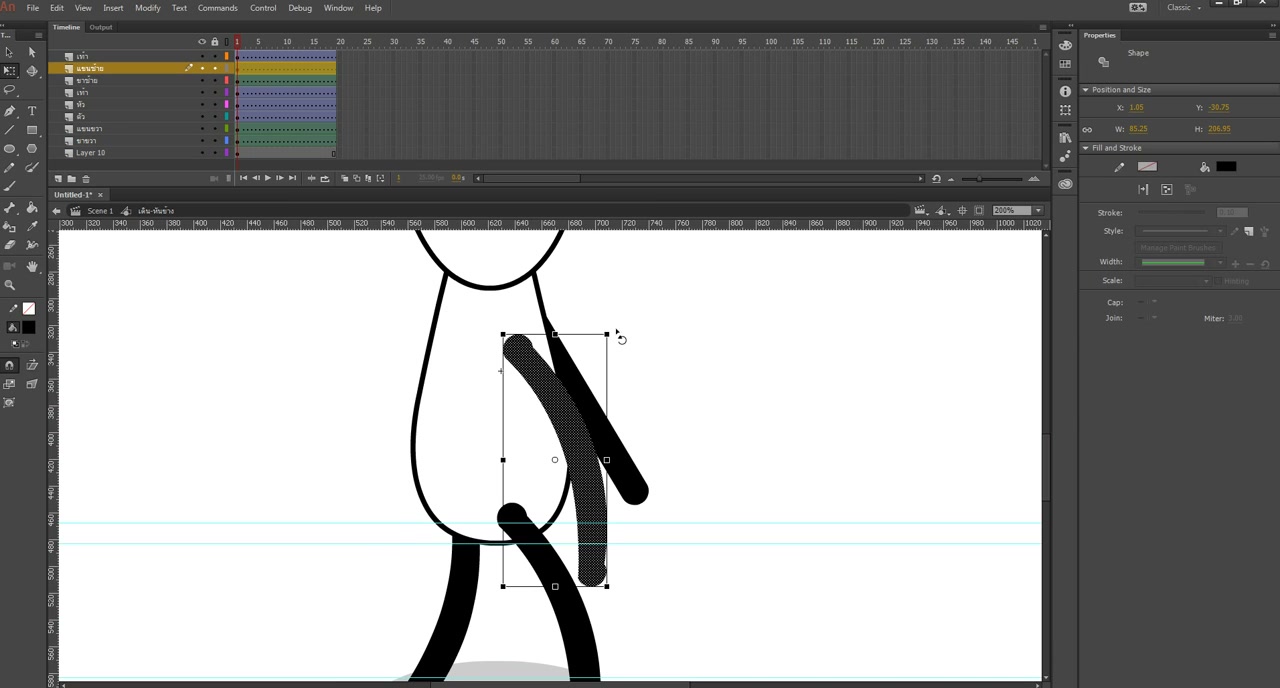This screenshot has width=1280, height=688.
Task: Pick the Paint Bucket tool
Action: tap(32, 208)
